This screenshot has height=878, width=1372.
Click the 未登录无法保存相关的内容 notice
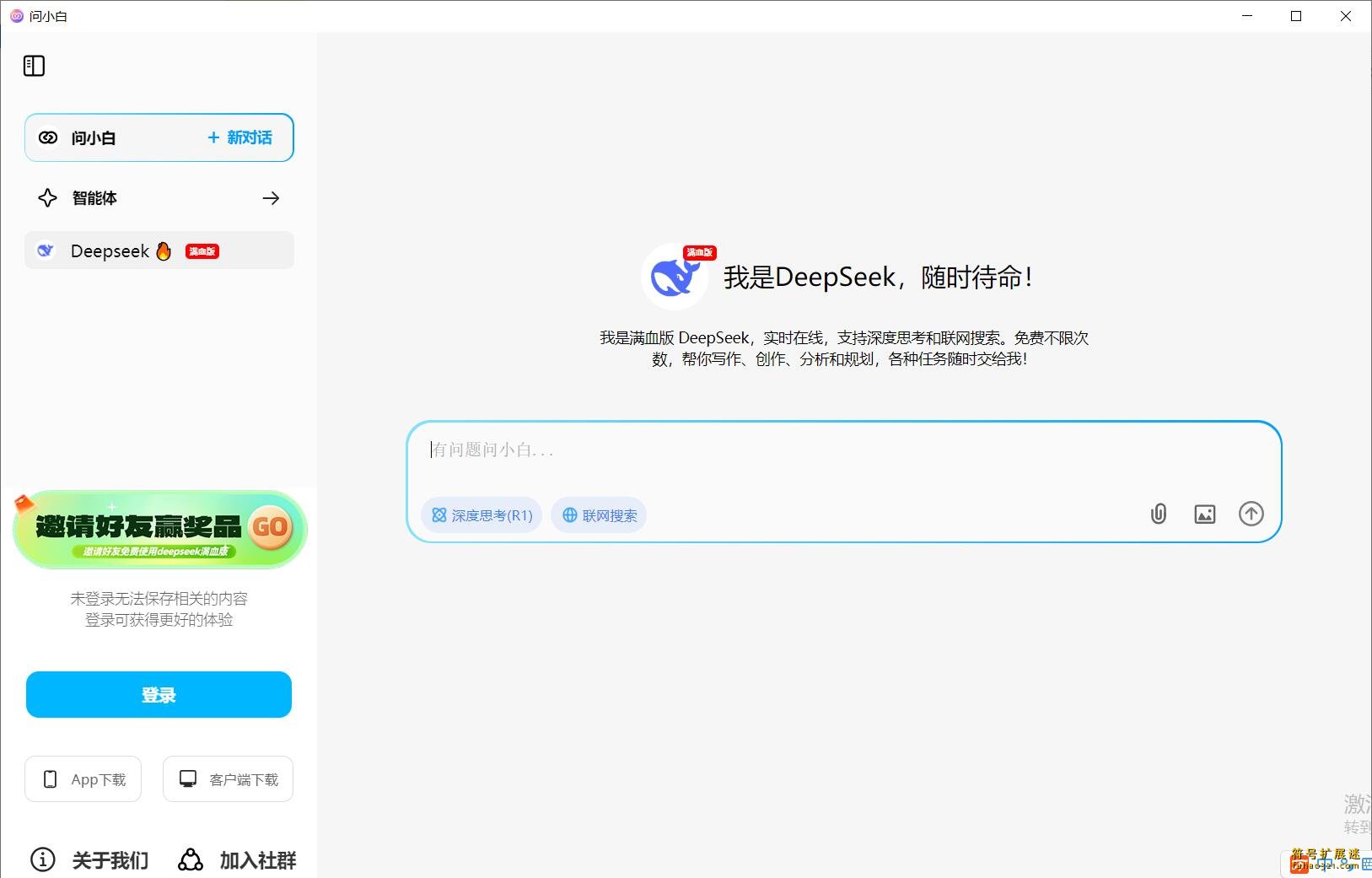point(159,599)
